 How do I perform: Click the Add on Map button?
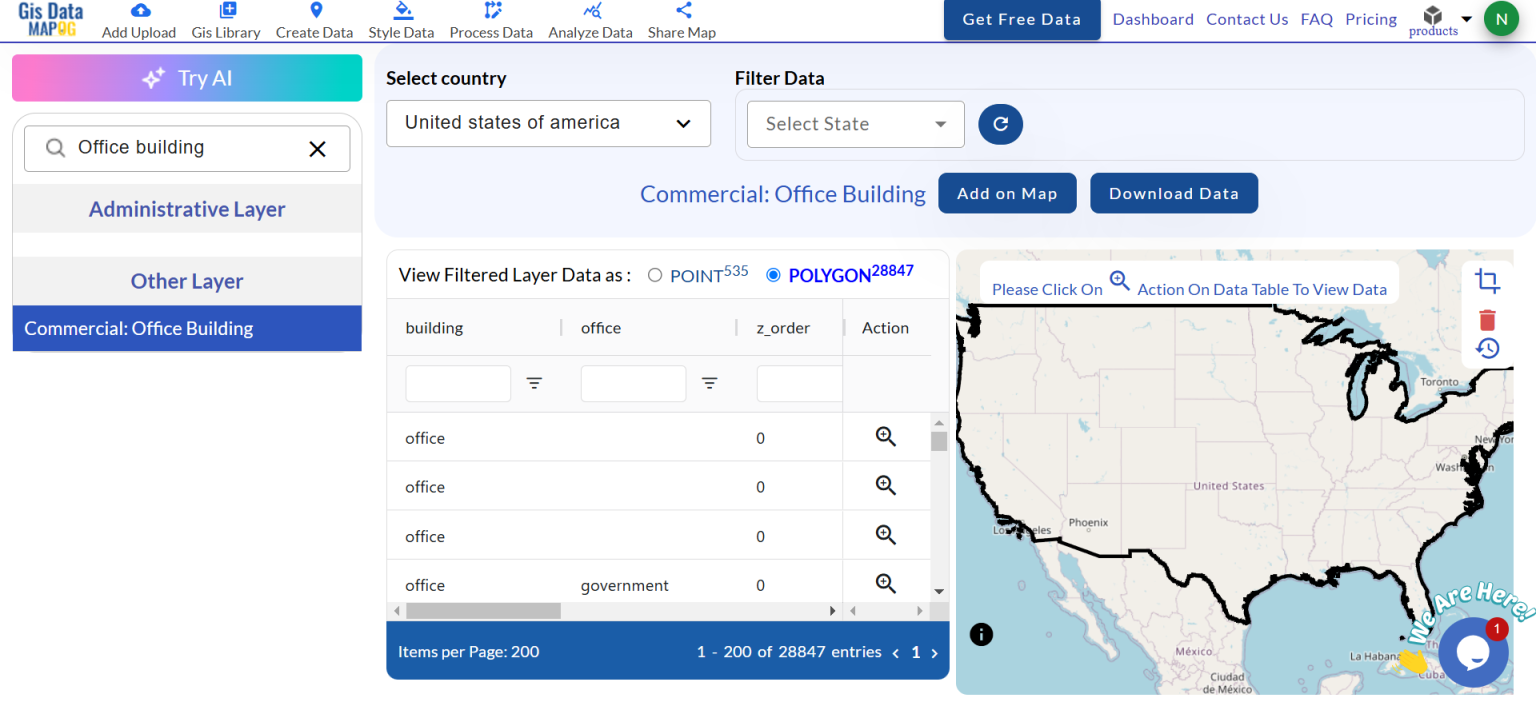(x=1007, y=193)
